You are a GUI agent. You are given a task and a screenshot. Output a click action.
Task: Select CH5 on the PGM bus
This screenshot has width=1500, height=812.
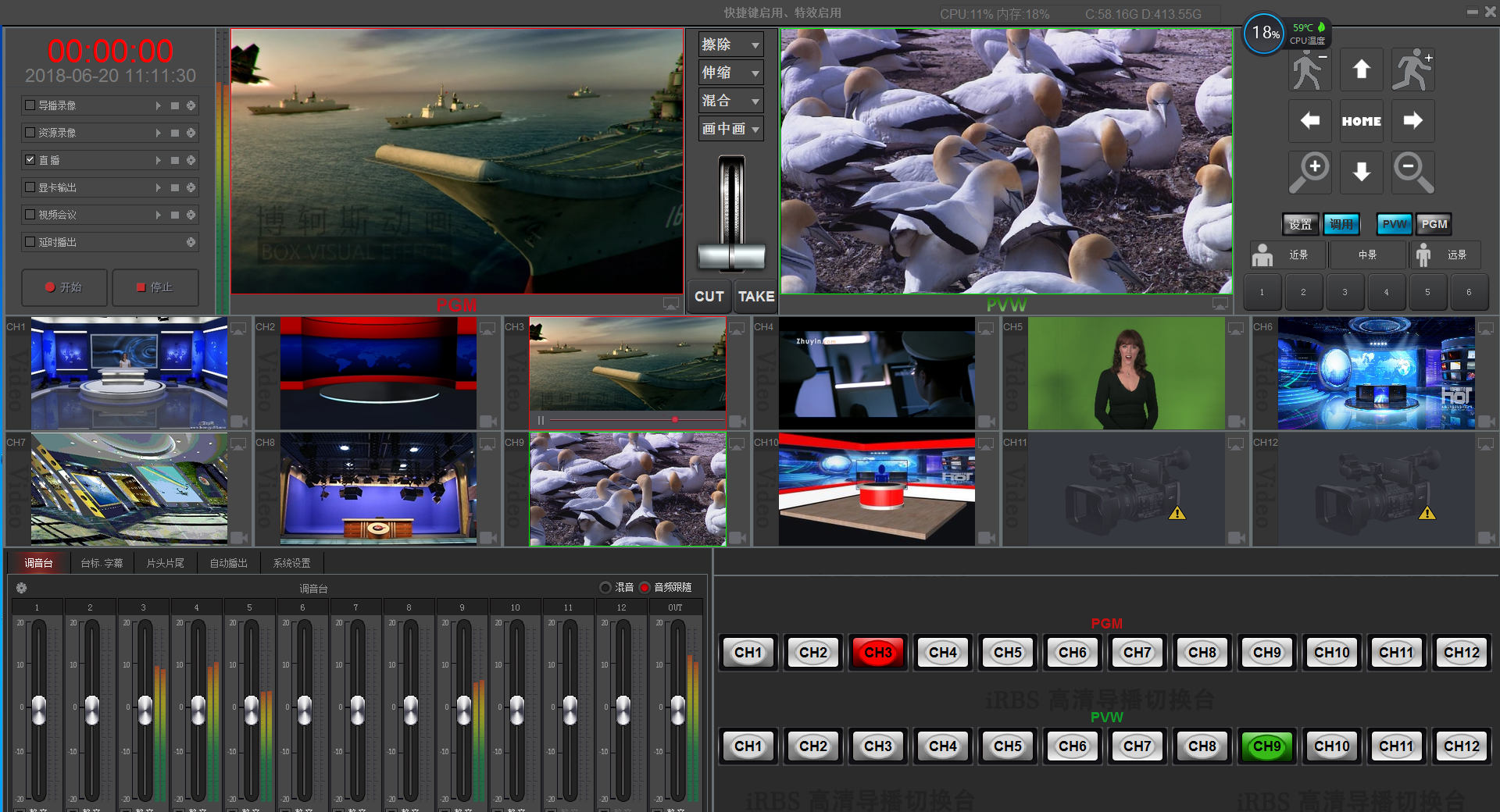pyautogui.click(x=1007, y=653)
